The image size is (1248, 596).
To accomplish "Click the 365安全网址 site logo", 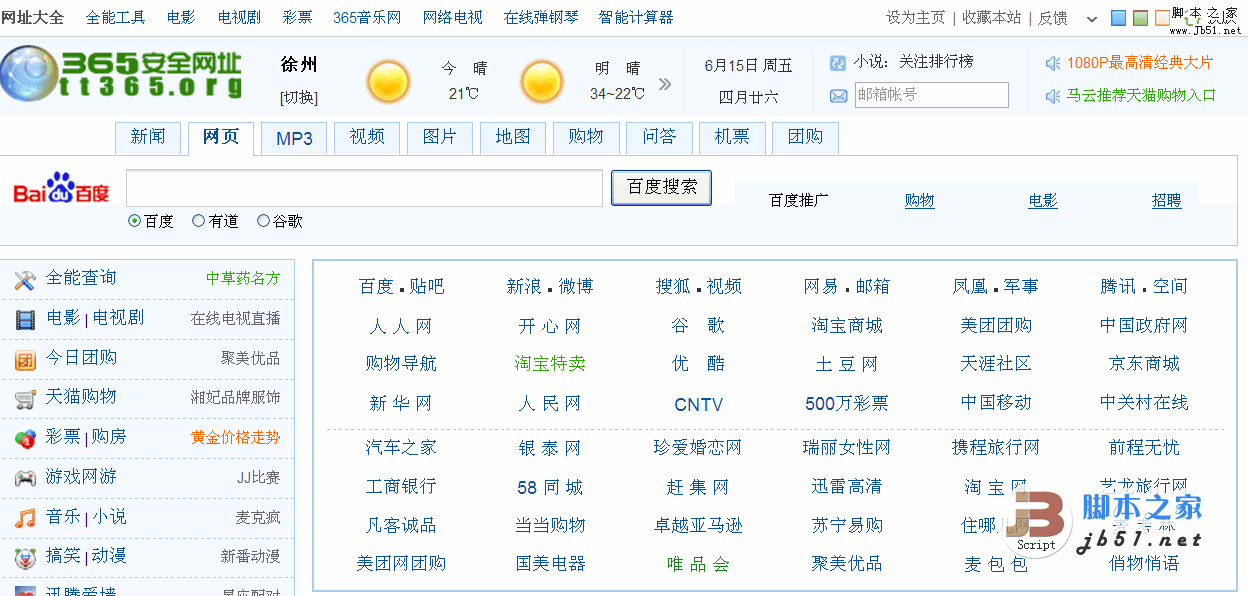I will [x=121, y=74].
